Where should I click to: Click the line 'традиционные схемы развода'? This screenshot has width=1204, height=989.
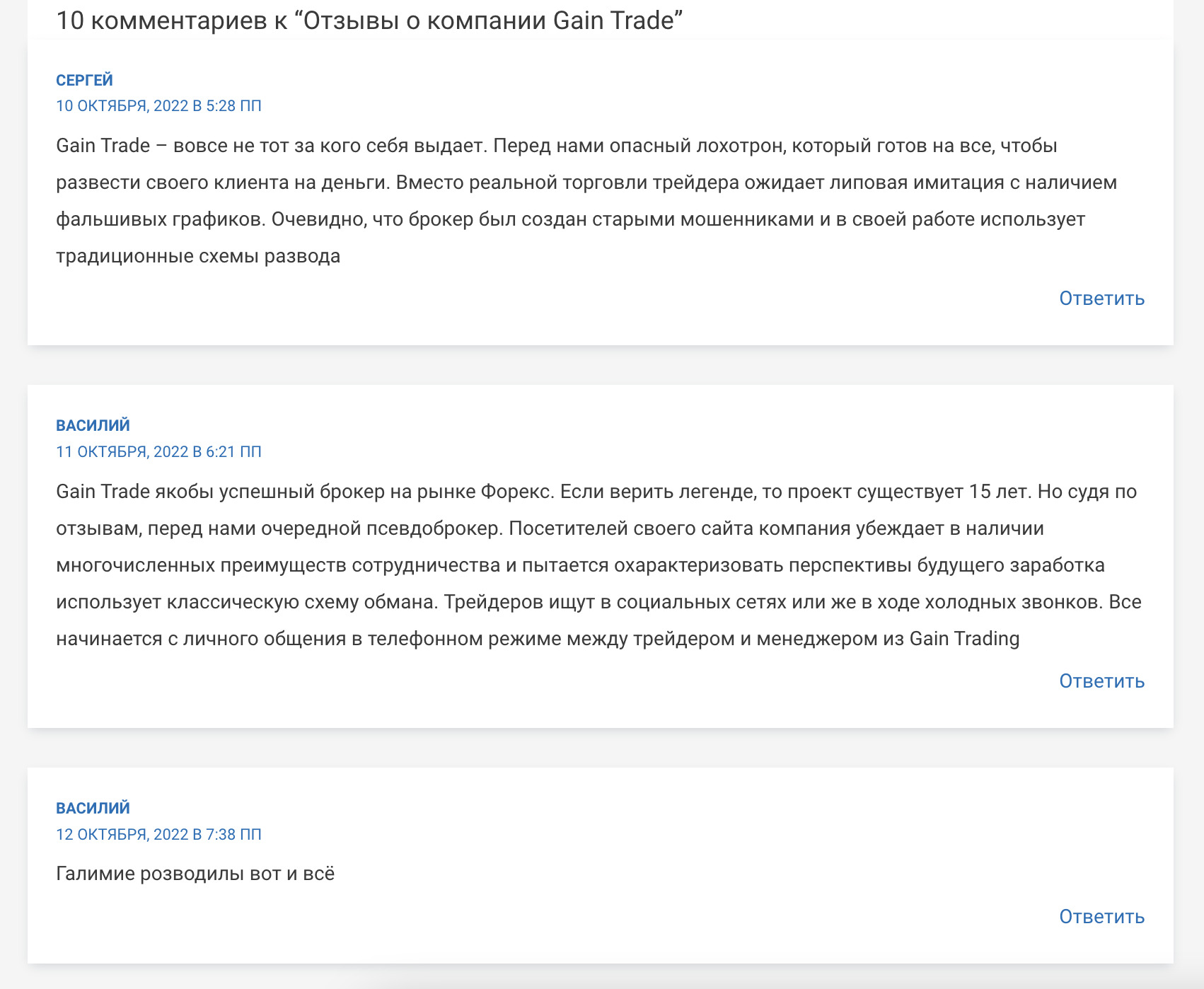[x=198, y=256]
